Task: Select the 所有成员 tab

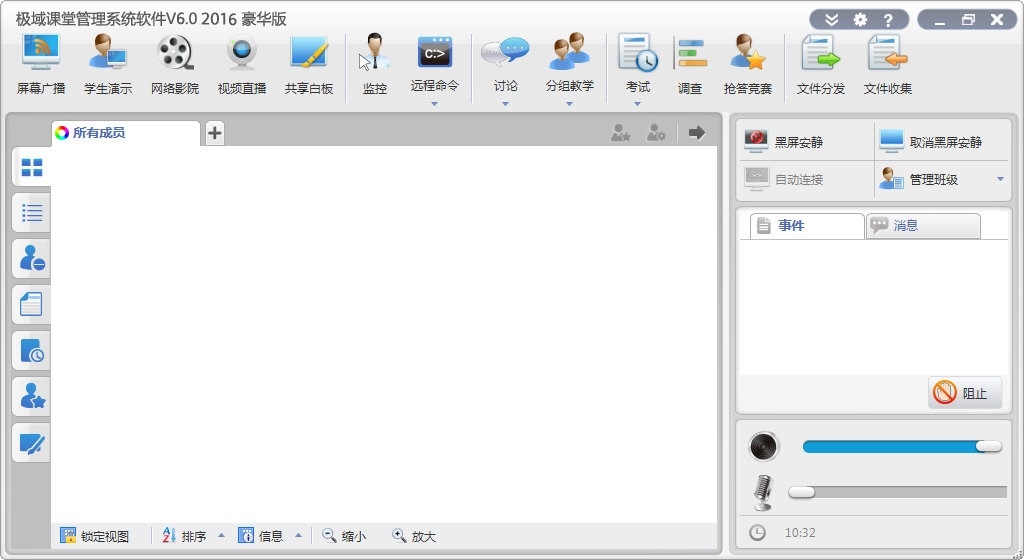Action: 125,133
